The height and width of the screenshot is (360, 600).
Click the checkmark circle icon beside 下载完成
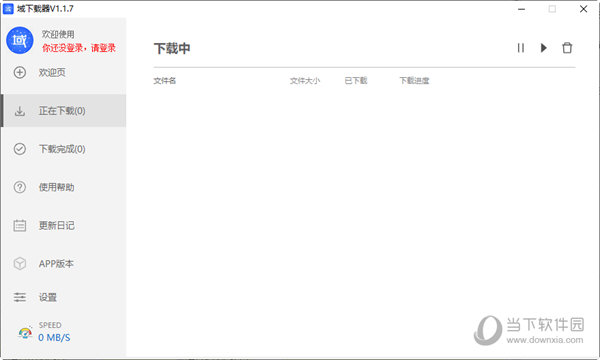point(20,149)
